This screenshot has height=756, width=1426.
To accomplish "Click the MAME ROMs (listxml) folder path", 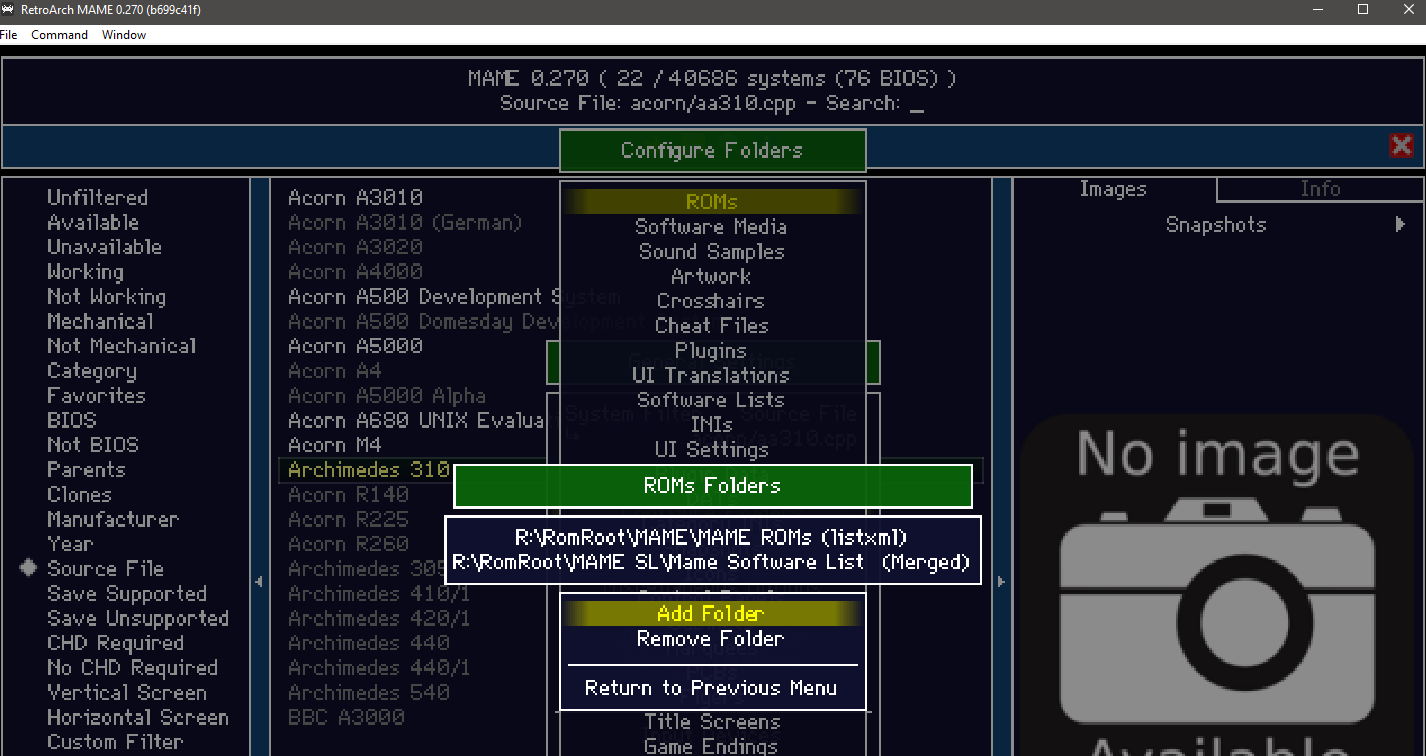I will (711, 537).
